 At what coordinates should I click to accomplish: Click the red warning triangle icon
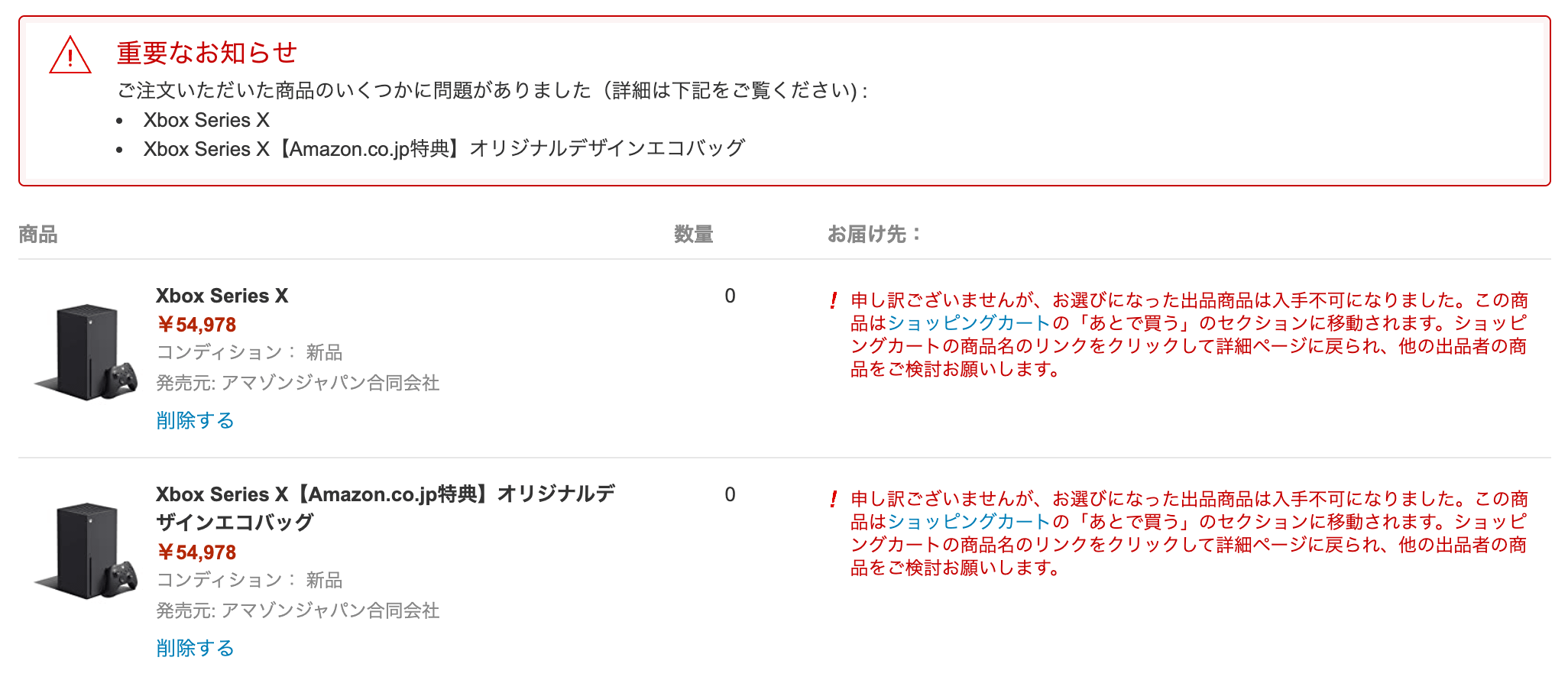pyautogui.click(x=70, y=56)
